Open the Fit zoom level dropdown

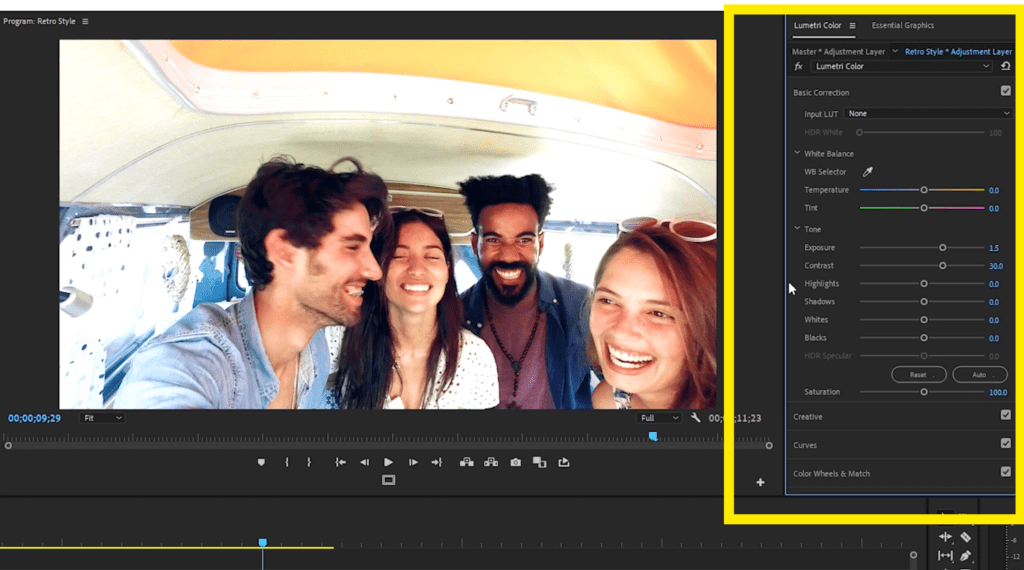click(102, 418)
